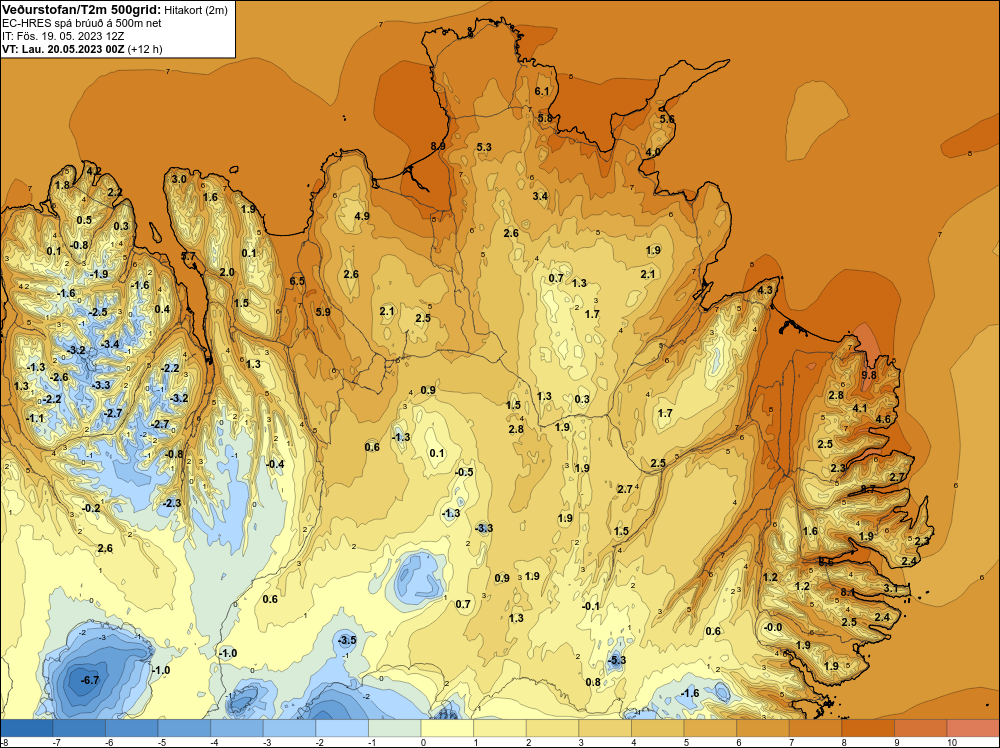This screenshot has height=748, width=1000.
Task: Click the temperature value 9.8
Action: point(869,375)
